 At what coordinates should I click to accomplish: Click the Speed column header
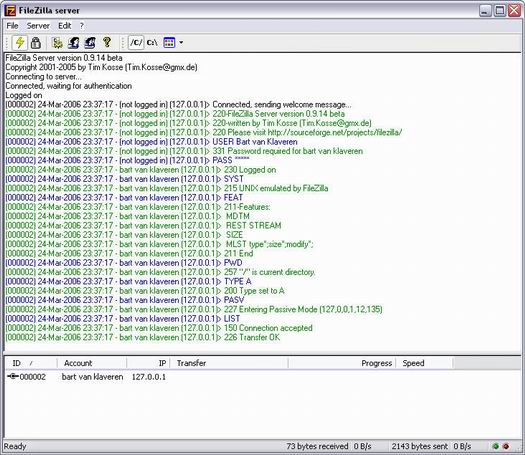point(424,363)
